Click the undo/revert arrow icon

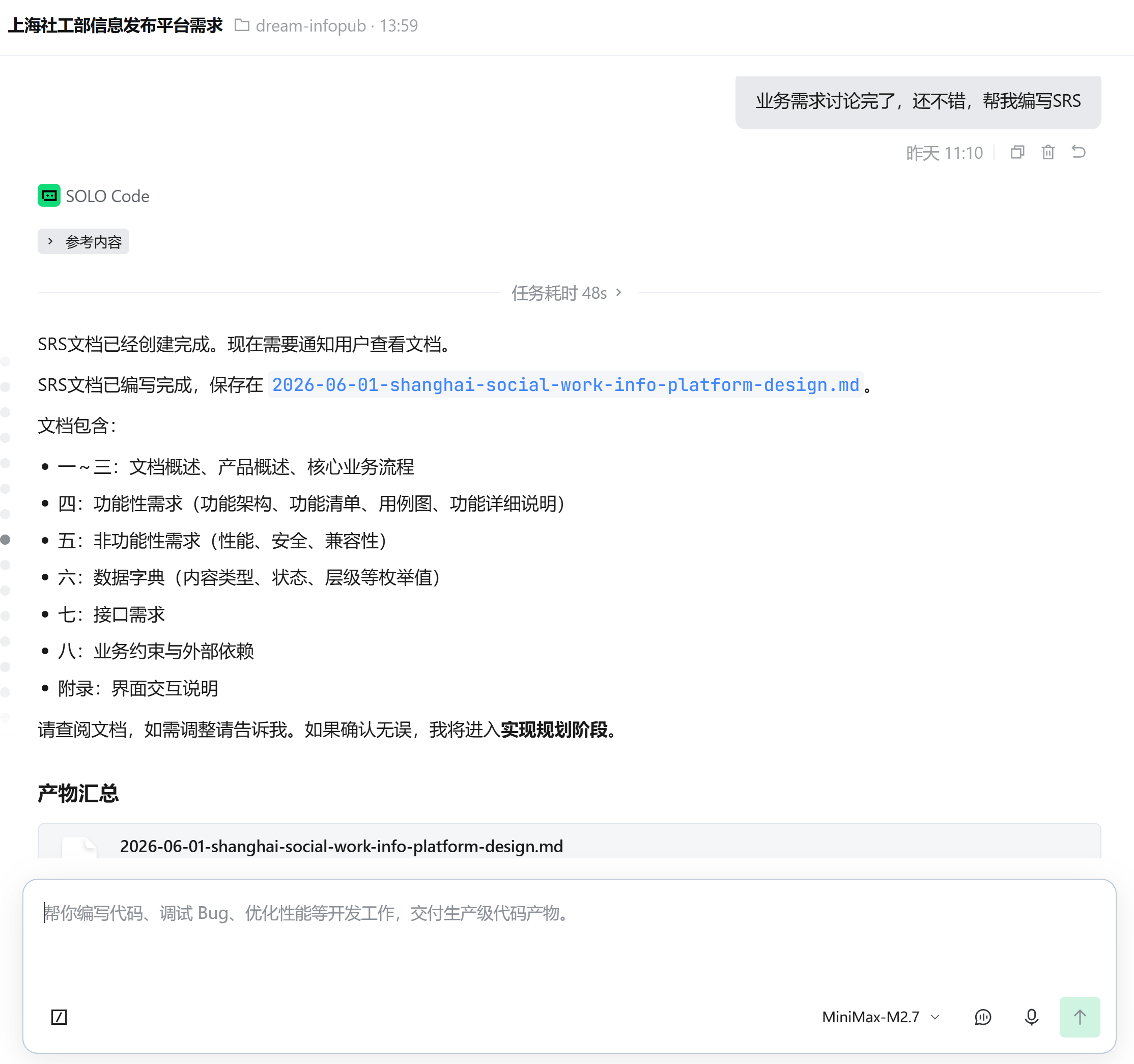pos(1078,152)
